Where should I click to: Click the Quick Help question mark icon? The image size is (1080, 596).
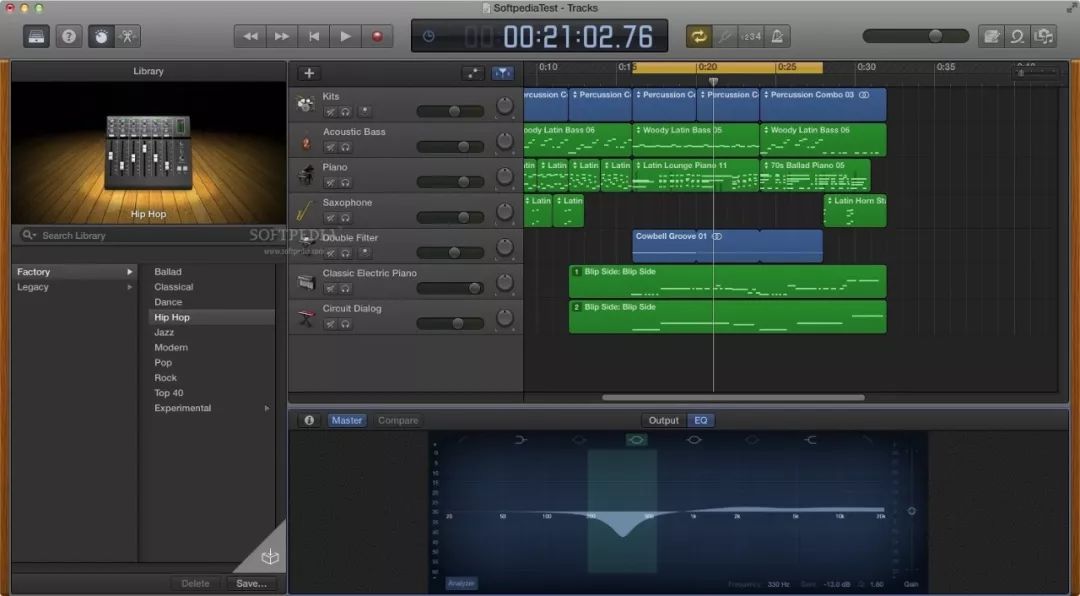[69, 36]
